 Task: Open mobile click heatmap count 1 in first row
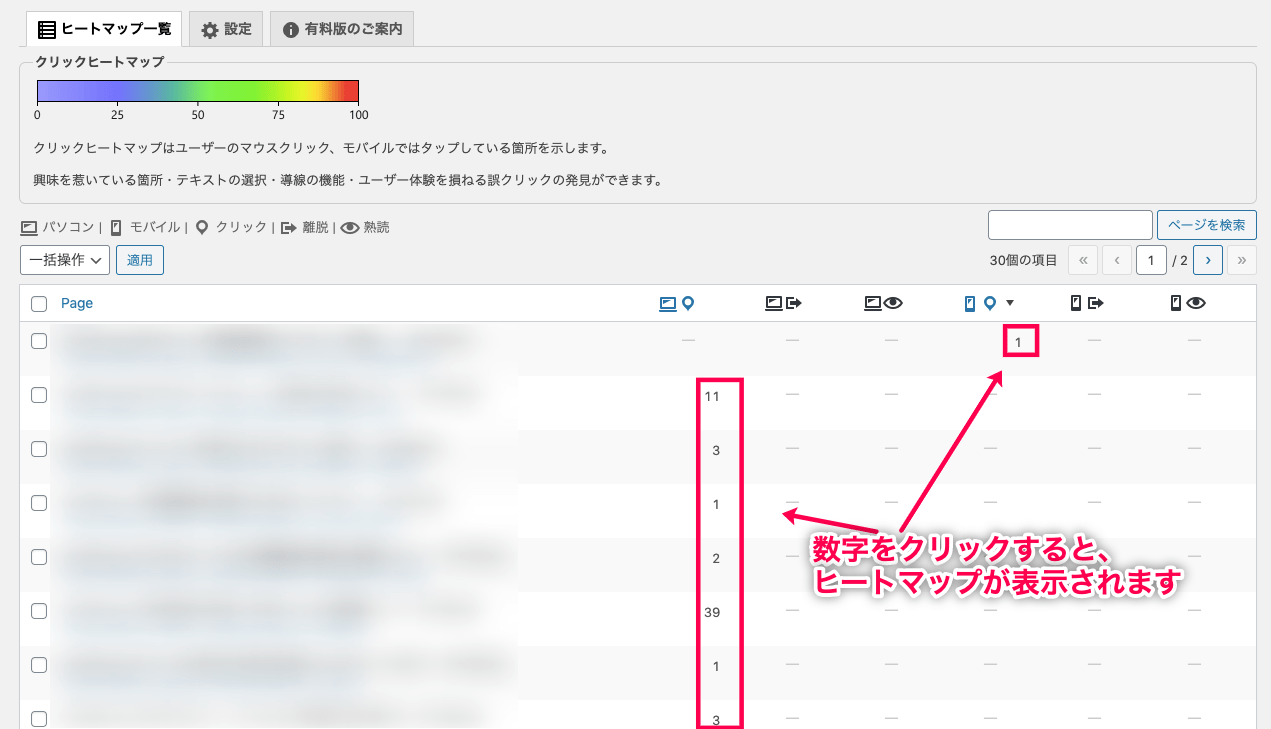pyautogui.click(x=1018, y=343)
